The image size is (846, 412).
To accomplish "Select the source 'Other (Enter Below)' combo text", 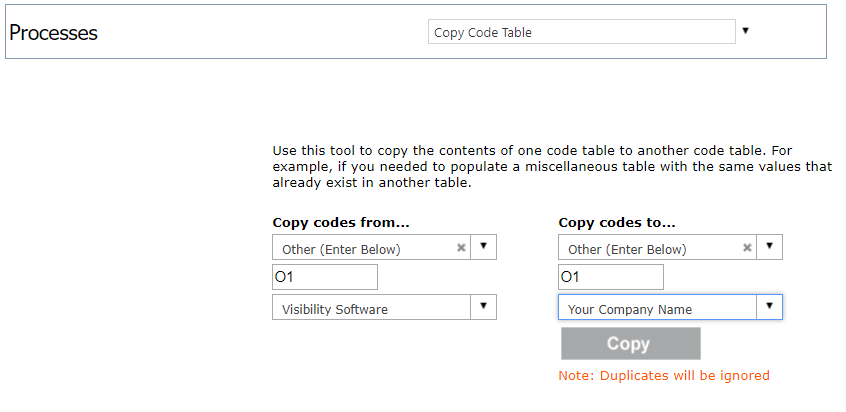I will pos(342,250).
